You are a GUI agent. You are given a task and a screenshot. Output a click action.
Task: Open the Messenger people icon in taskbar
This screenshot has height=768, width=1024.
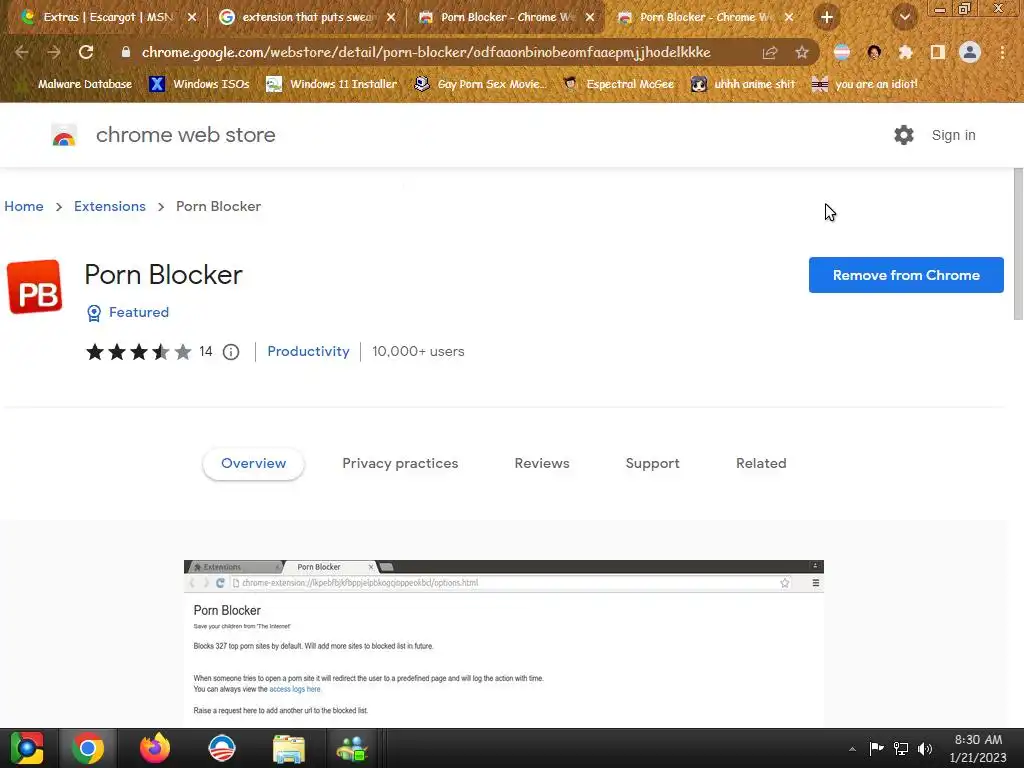353,749
